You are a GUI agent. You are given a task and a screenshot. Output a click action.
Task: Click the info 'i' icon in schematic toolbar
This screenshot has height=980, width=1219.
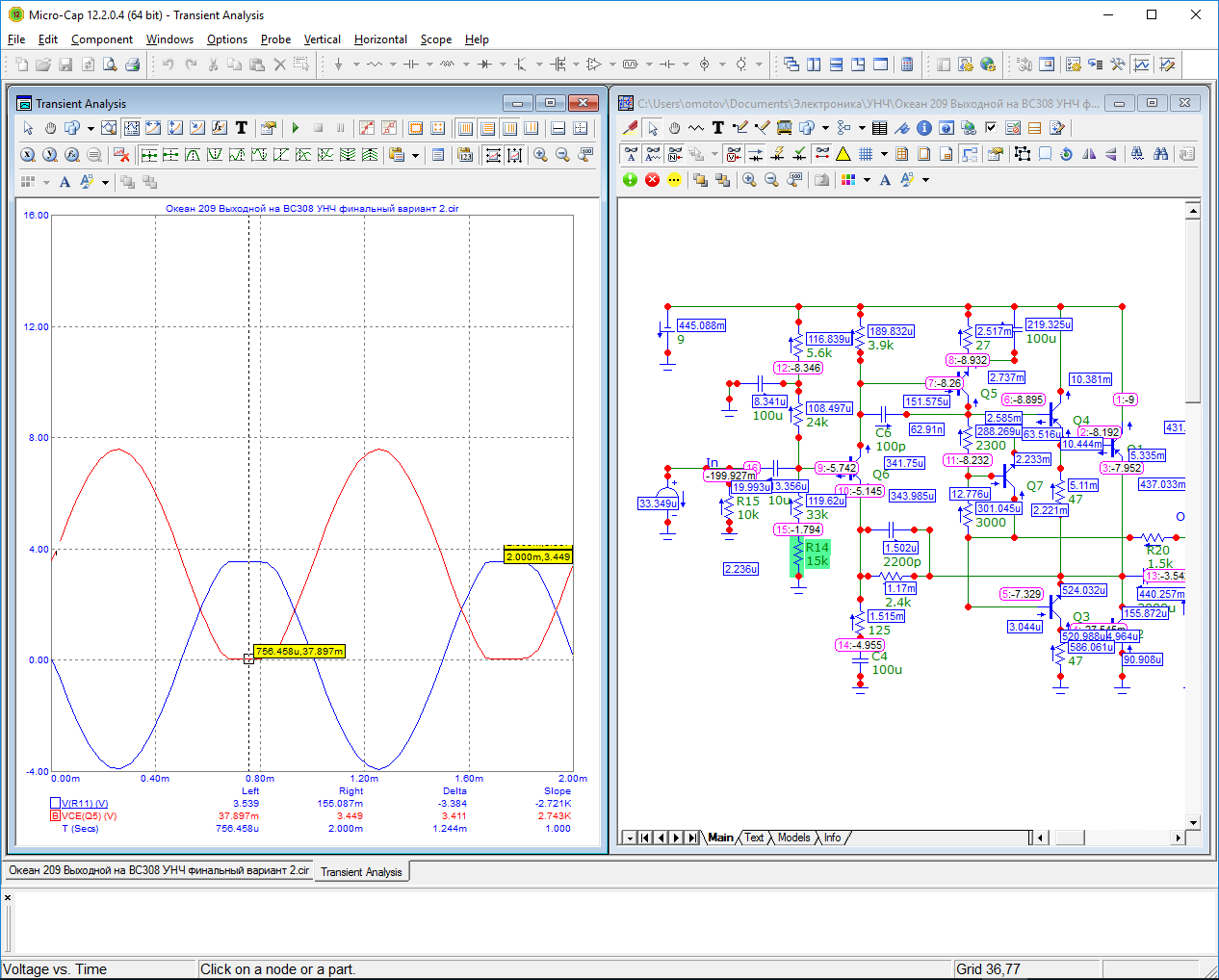click(x=923, y=127)
